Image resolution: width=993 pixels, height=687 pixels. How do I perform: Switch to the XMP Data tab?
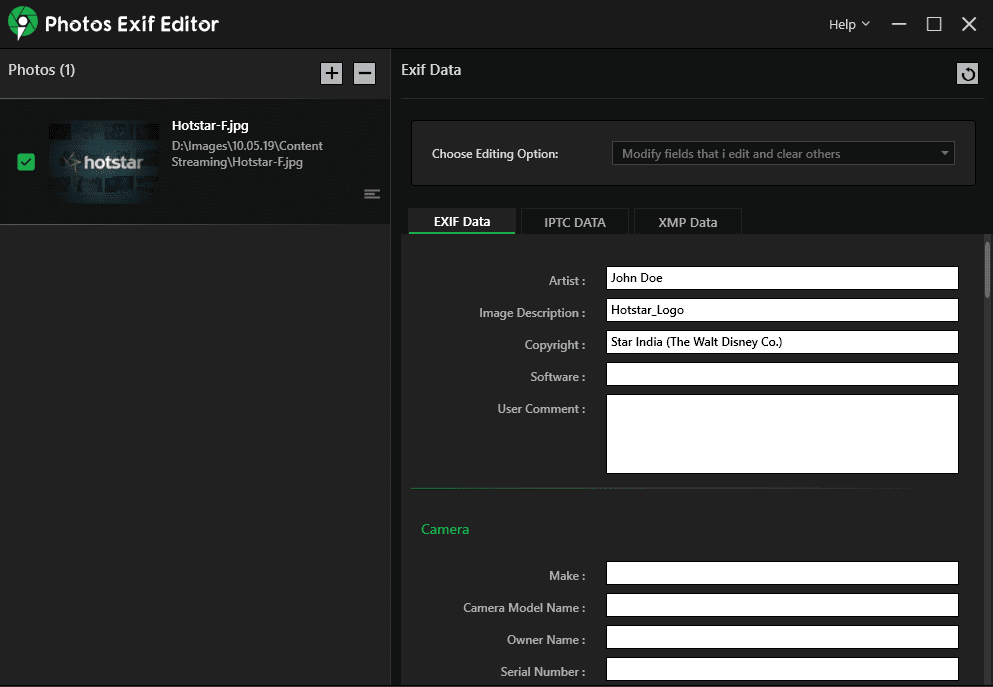click(x=688, y=222)
